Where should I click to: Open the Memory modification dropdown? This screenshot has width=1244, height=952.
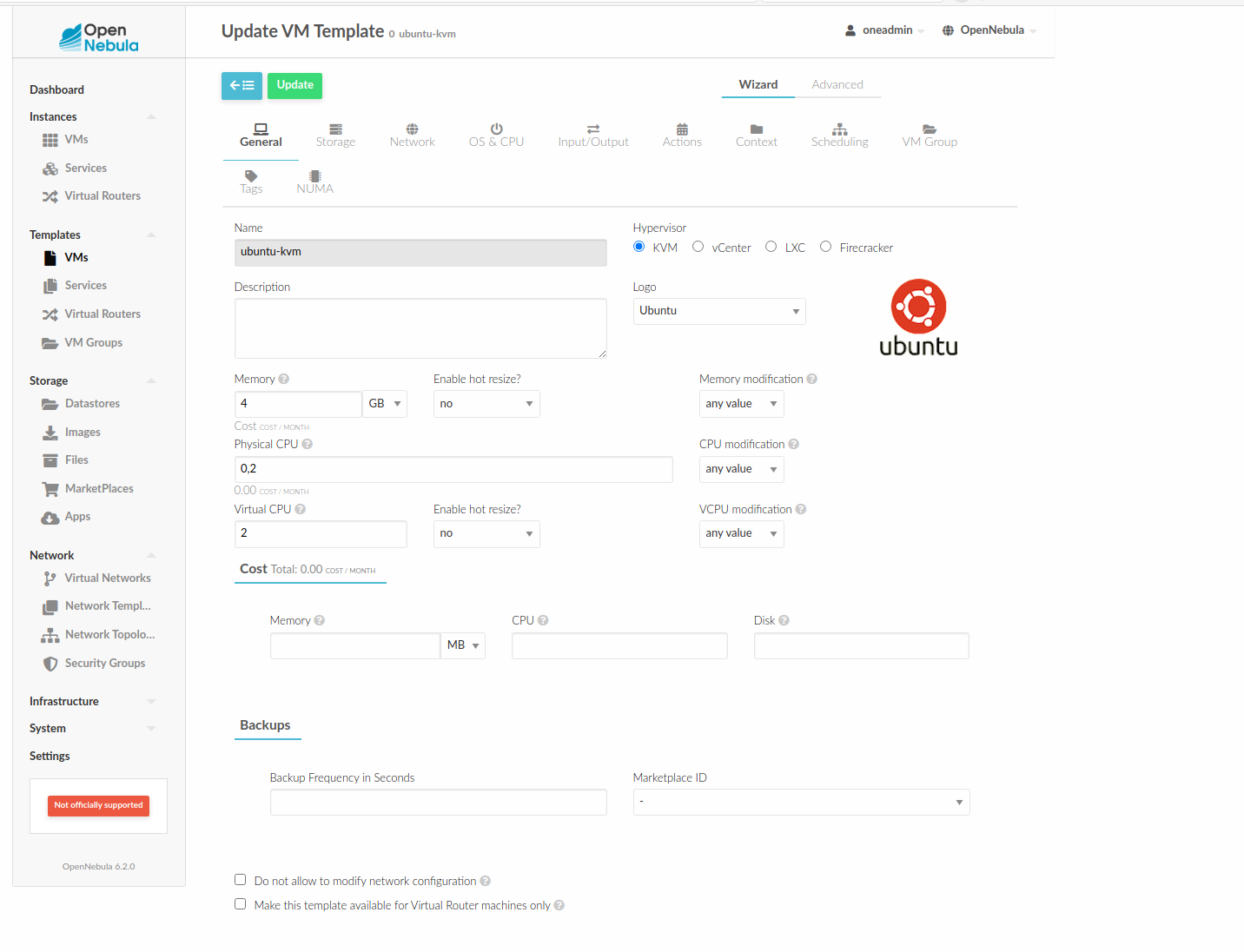pos(741,403)
